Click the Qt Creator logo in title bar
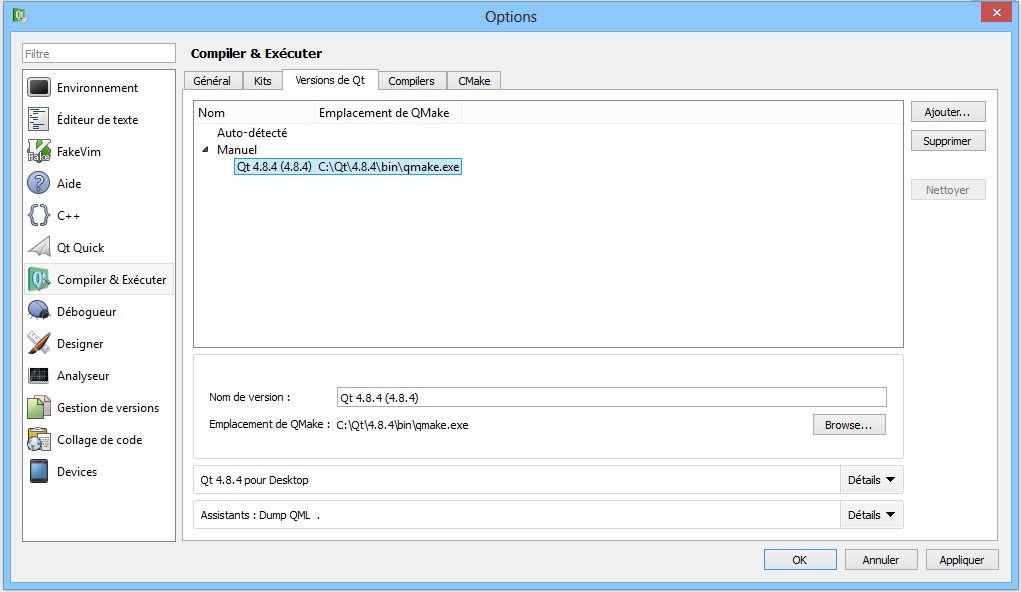1021x592 pixels. [20, 16]
